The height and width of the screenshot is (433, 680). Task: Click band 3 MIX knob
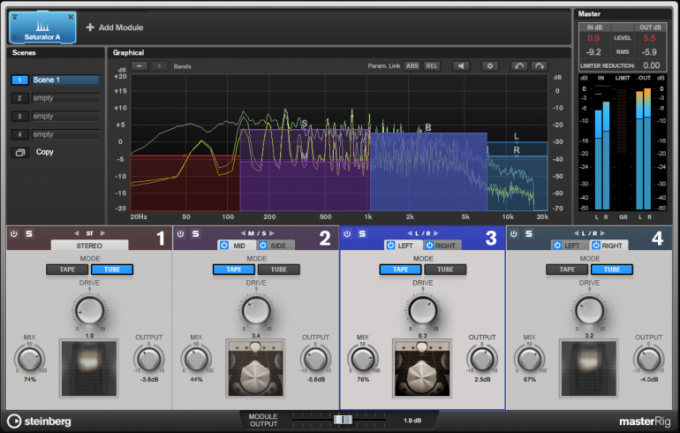(x=363, y=360)
